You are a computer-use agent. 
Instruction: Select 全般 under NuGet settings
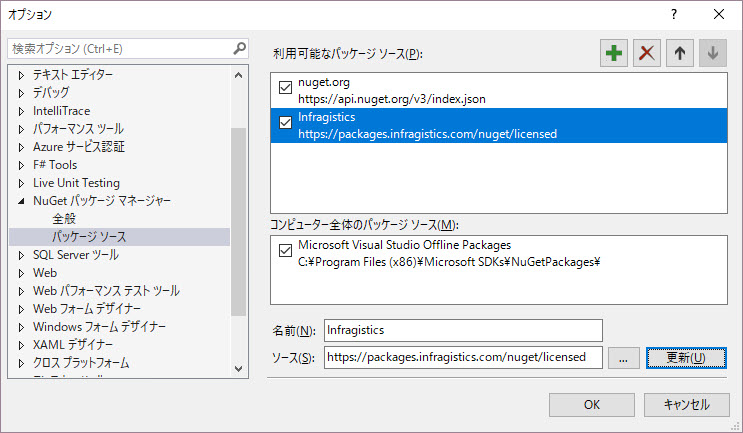point(64,219)
